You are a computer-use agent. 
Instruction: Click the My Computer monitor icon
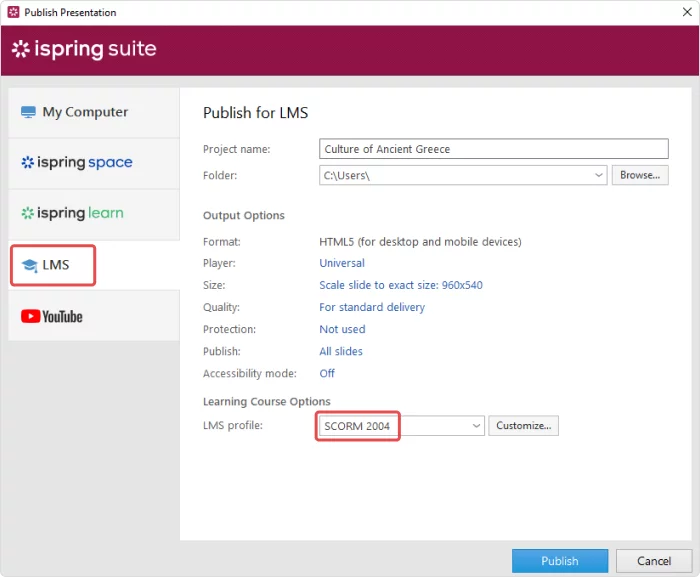click(28, 113)
